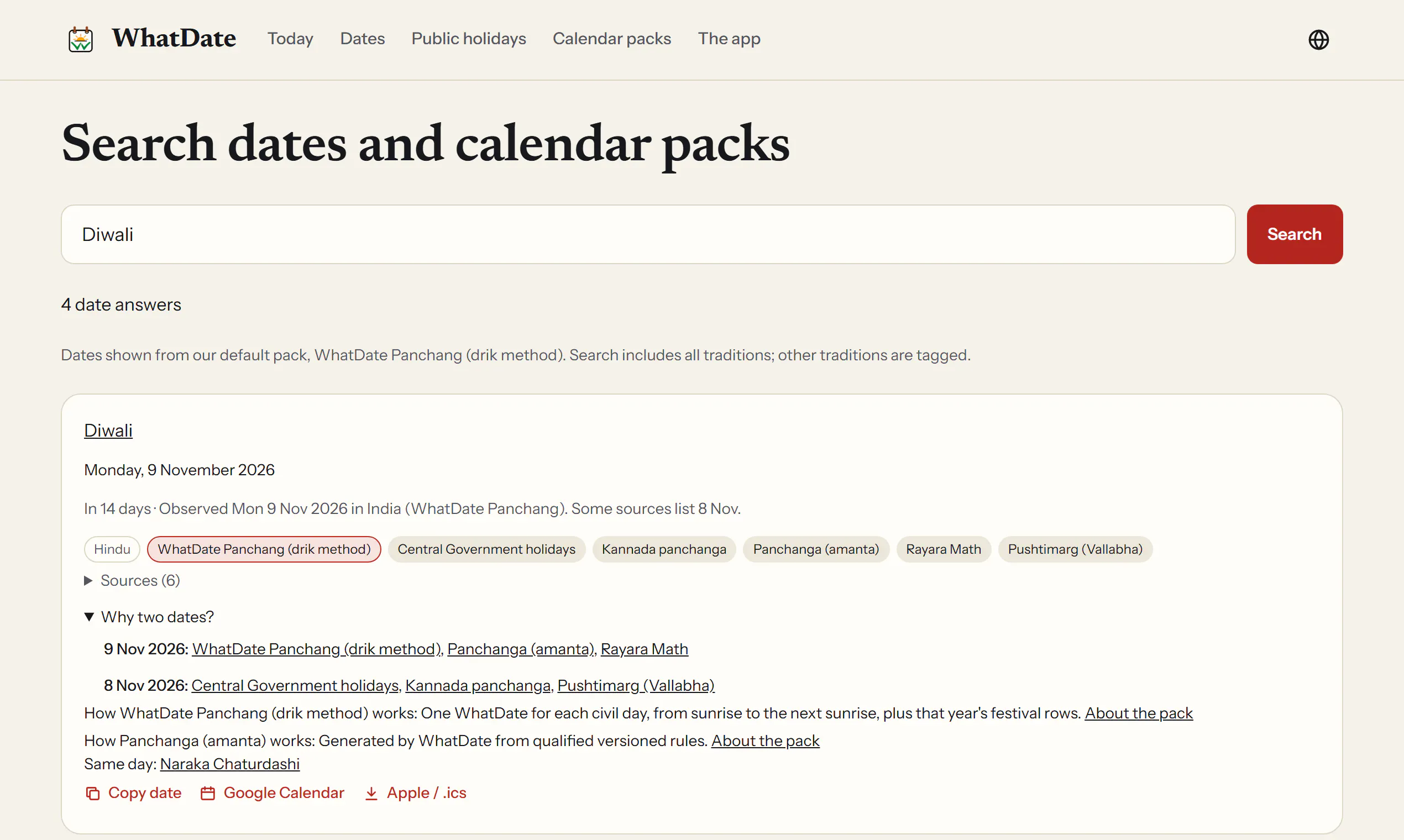Click the Apple / .ics text label
The height and width of the screenshot is (840, 1404).
click(x=426, y=793)
